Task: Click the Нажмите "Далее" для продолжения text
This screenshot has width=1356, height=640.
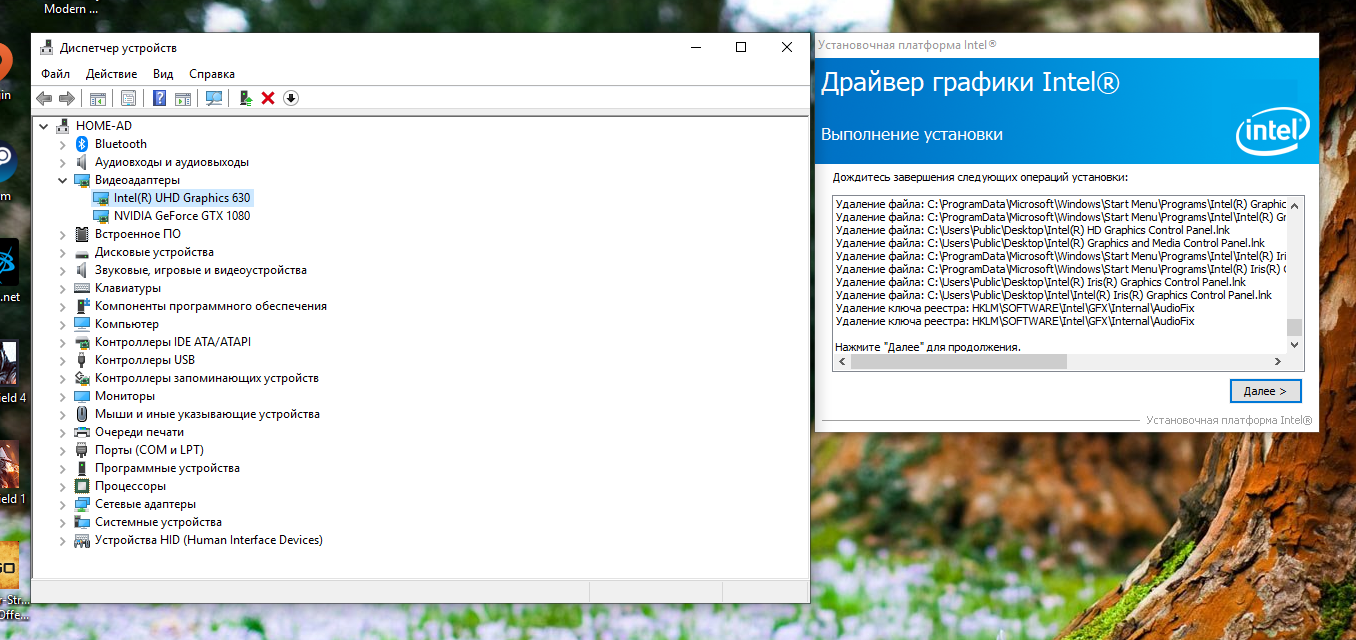Action: tap(928, 347)
